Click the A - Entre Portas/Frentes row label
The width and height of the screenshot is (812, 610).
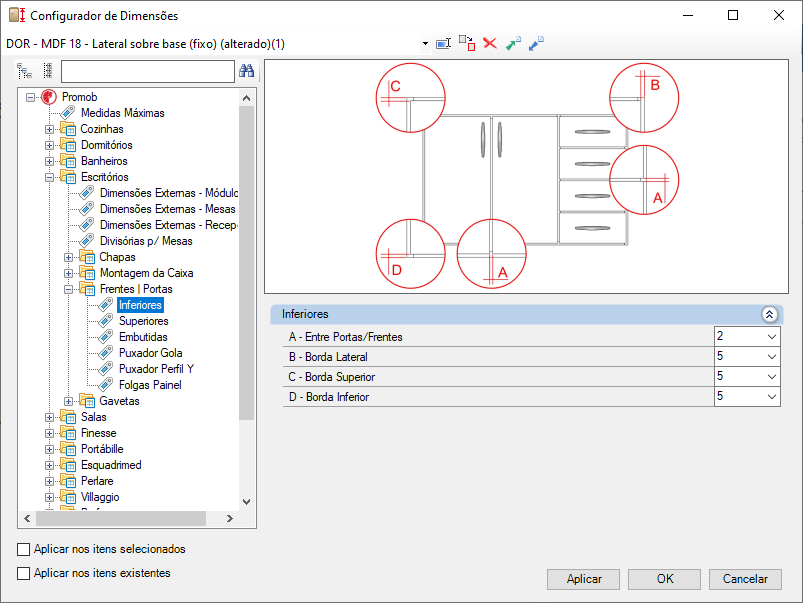coord(345,337)
